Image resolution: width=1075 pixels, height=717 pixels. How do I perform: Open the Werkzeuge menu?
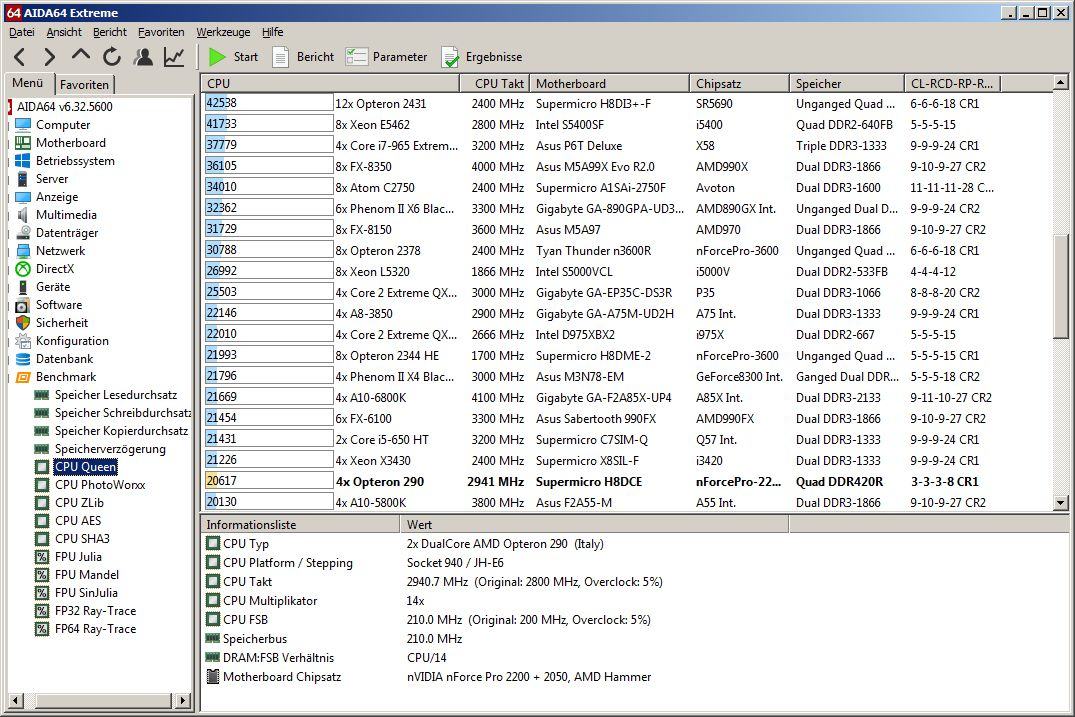(x=223, y=32)
